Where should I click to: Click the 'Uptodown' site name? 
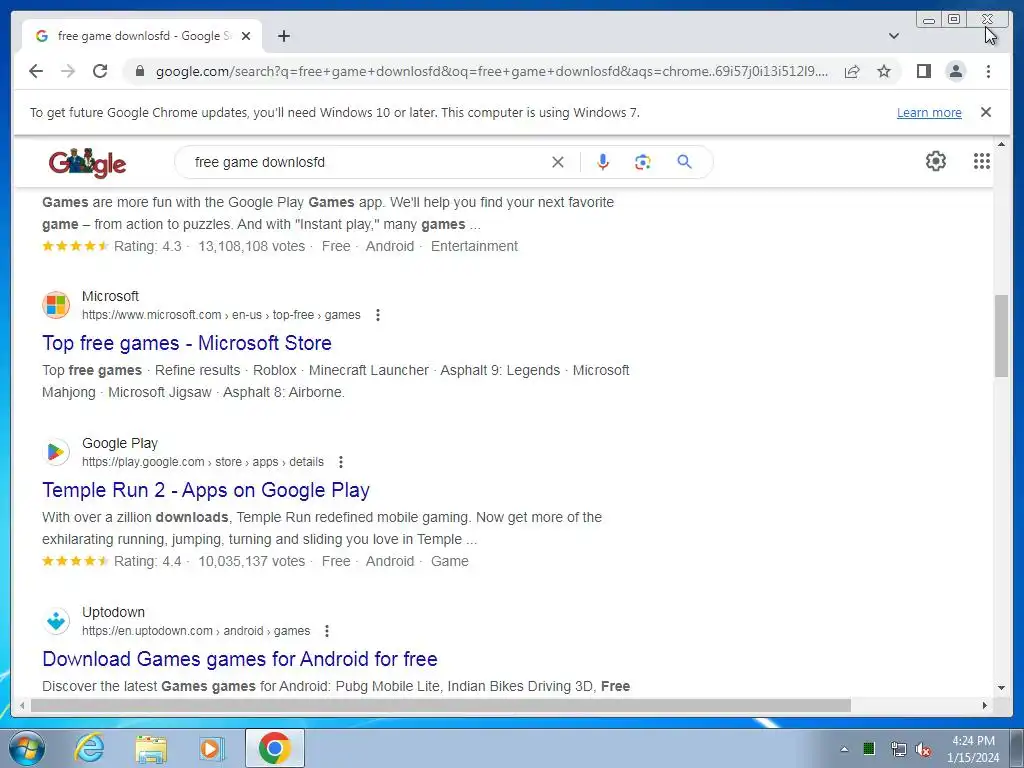114,612
